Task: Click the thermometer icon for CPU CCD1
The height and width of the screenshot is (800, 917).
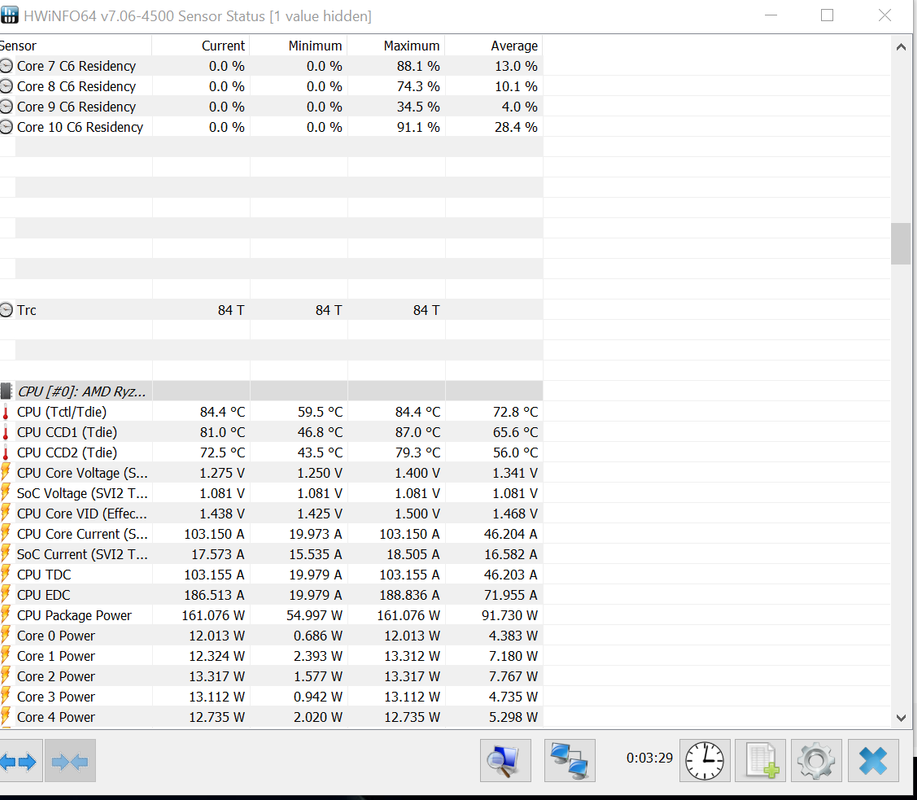Action: point(6,433)
